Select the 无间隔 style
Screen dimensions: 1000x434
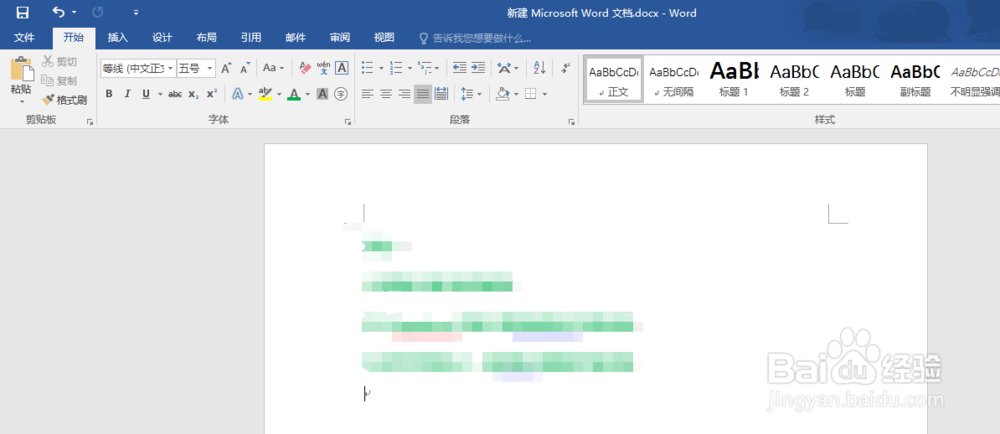point(674,79)
